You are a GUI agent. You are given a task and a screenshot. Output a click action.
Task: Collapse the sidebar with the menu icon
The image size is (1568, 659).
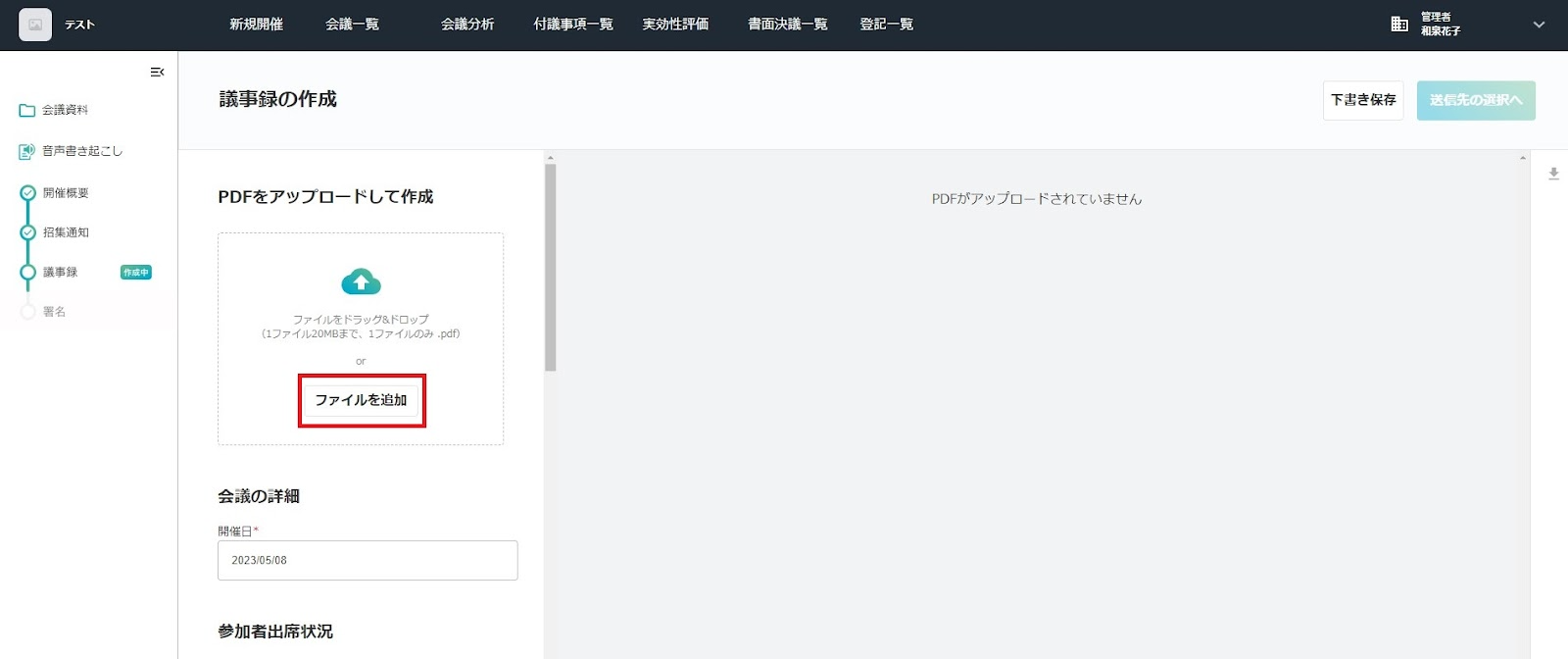click(157, 73)
